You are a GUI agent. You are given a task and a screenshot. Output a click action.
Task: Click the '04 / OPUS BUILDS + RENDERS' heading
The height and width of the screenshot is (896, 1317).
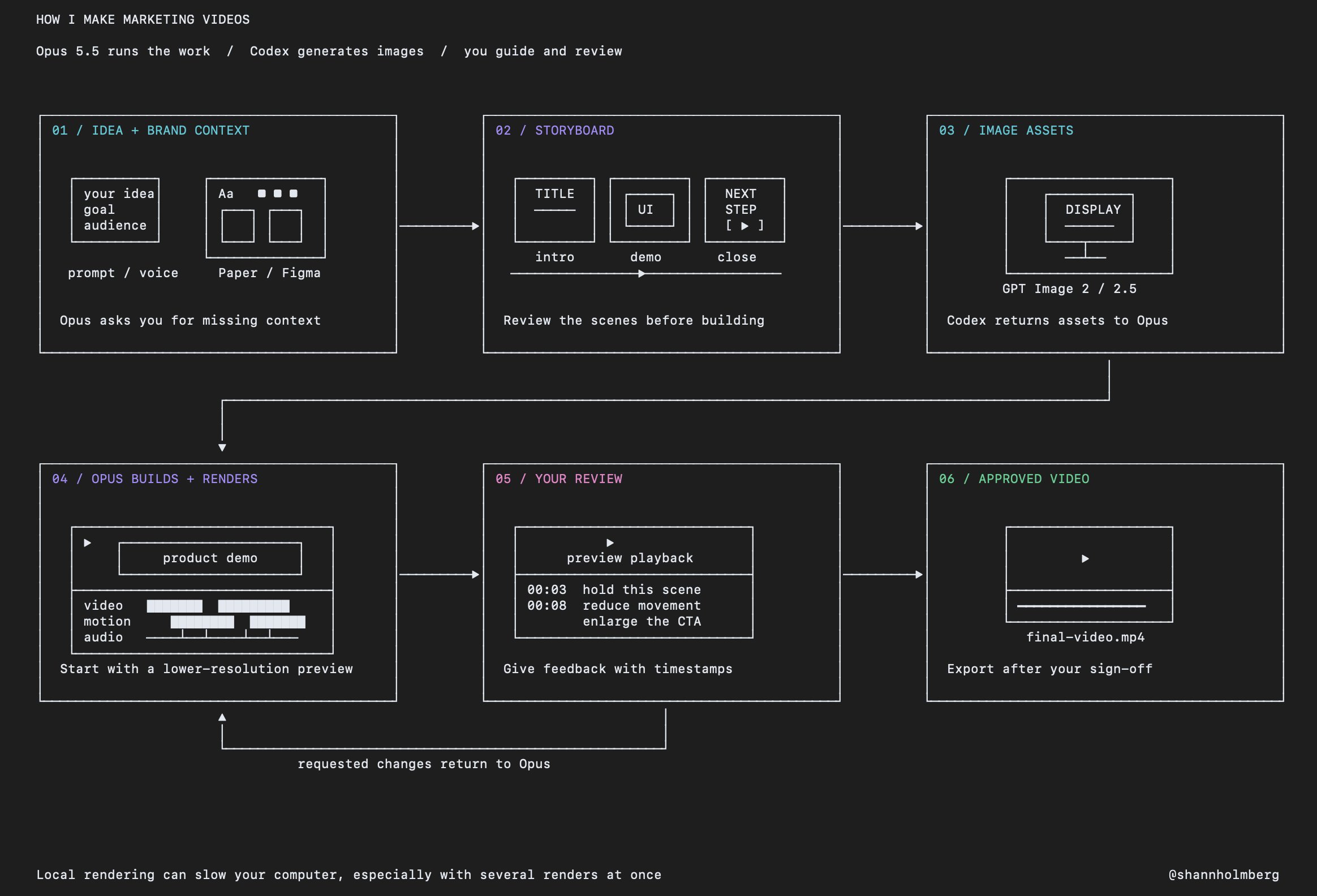(154, 479)
